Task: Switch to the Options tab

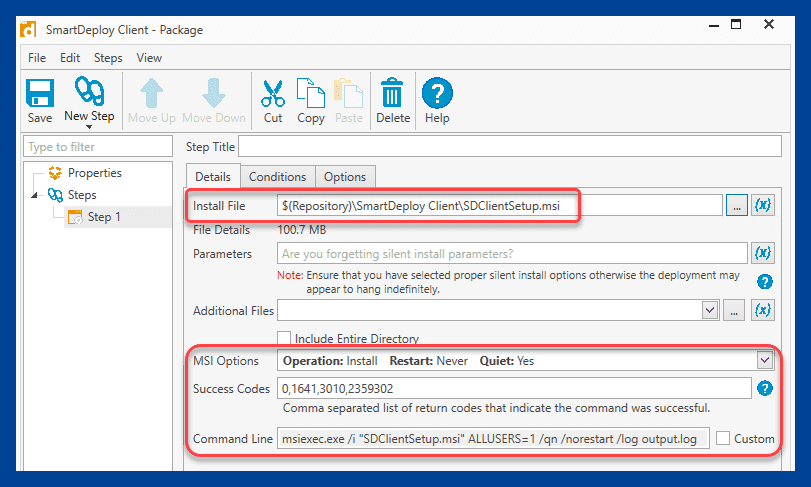Action: click(x=345, y=177)
